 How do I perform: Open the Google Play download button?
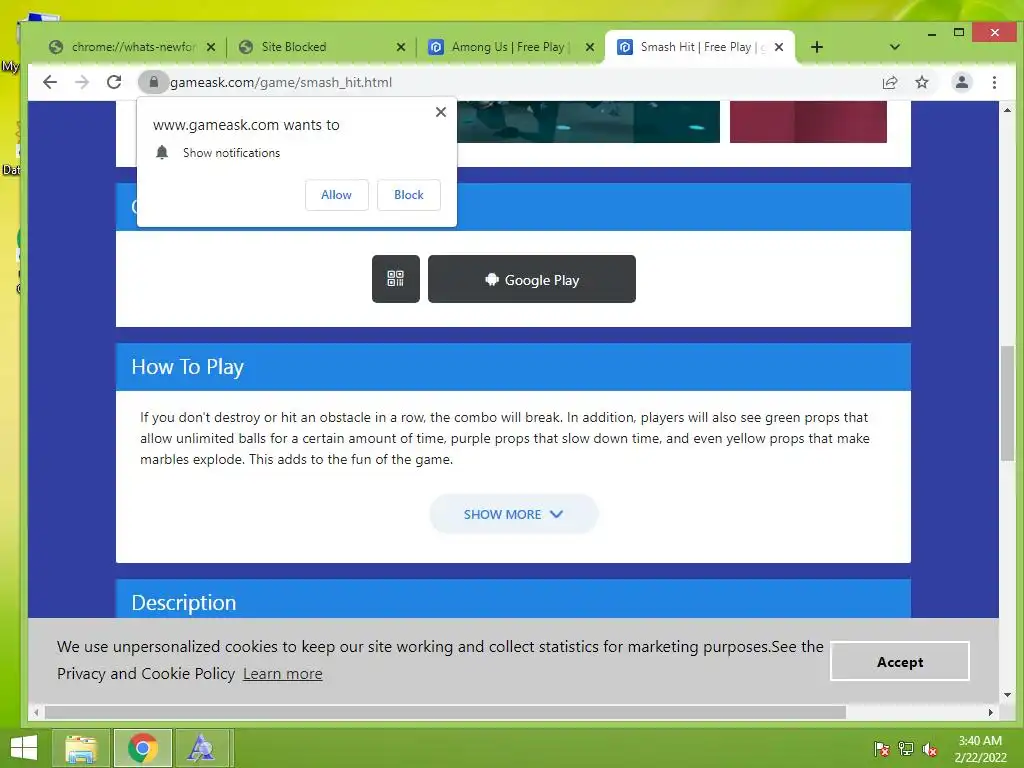[x=532, y=279]
